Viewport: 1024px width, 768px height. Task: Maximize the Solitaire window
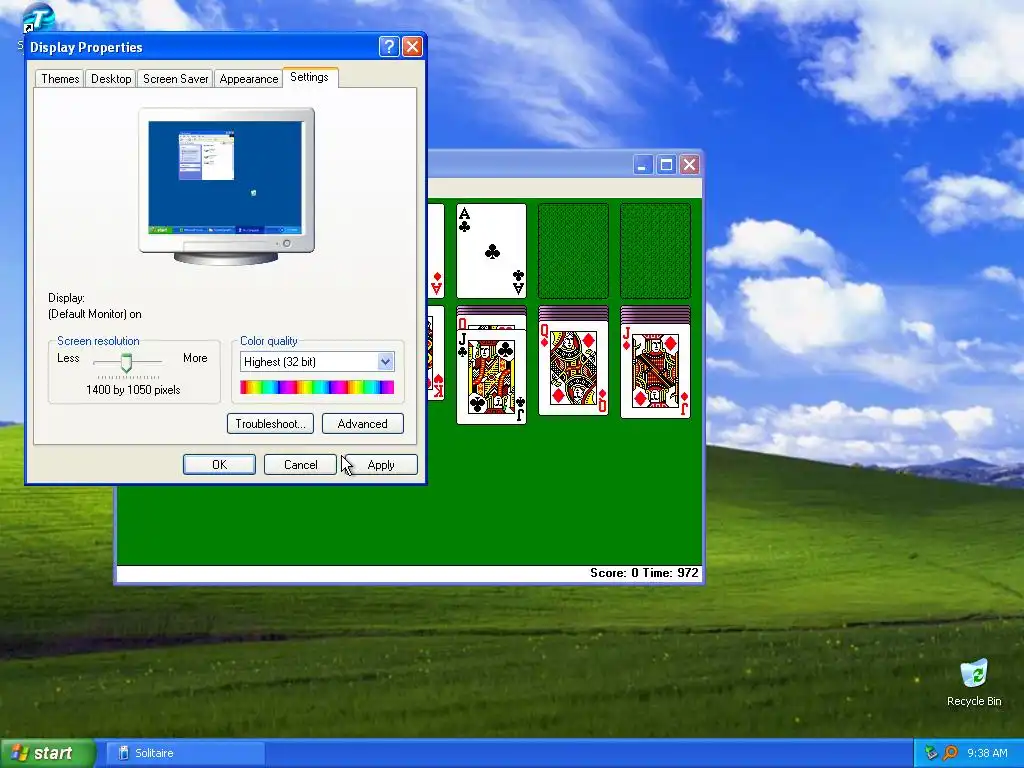point(666,165)
